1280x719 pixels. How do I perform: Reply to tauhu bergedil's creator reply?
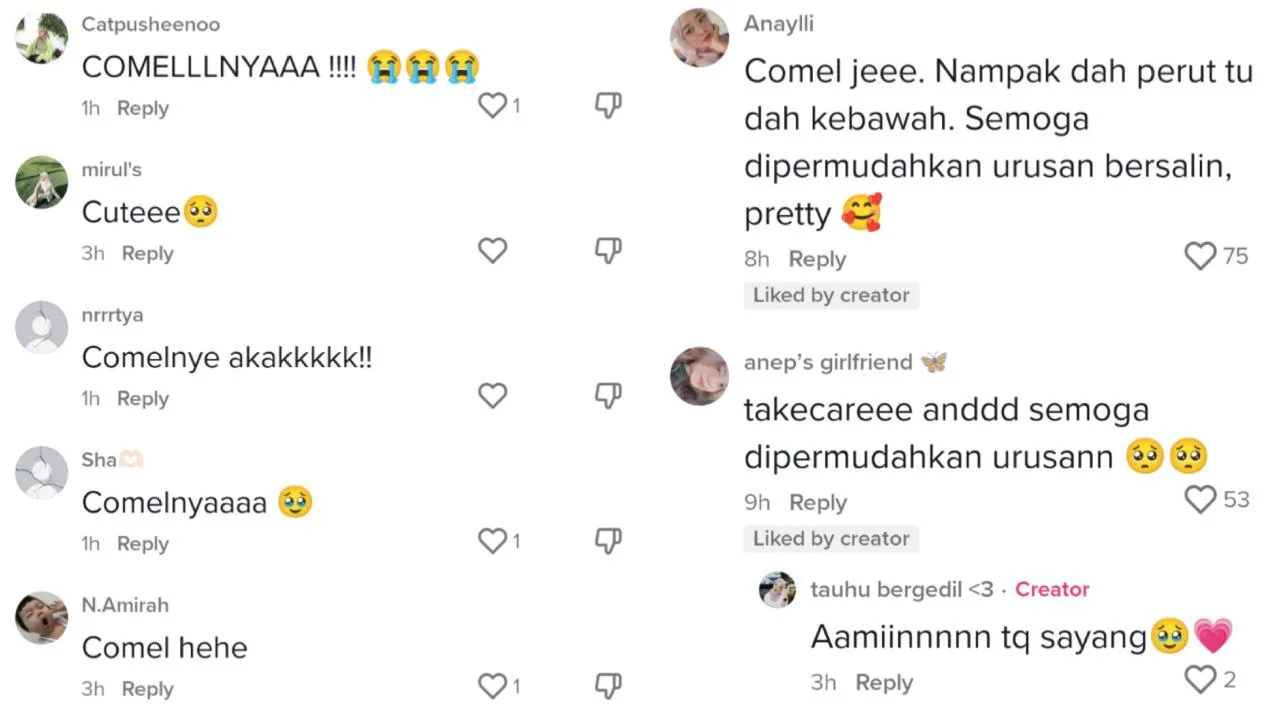[884, 683]
